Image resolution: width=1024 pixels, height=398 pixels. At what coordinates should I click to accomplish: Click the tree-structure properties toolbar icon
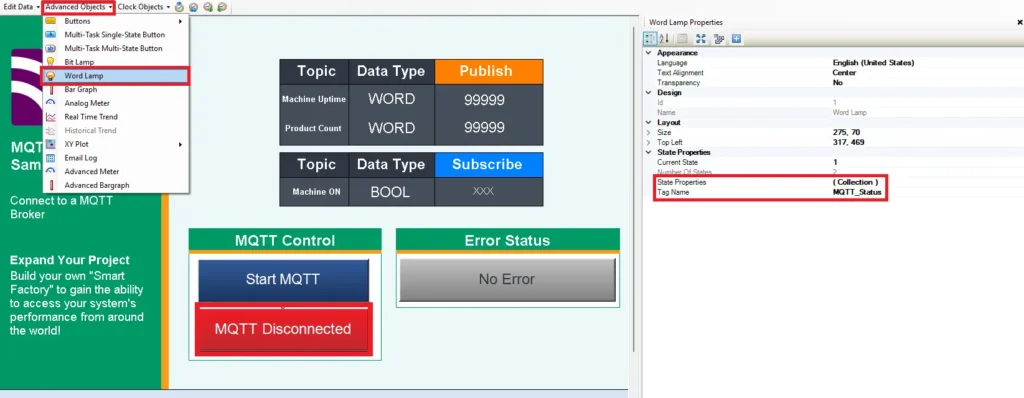(719, 39)
